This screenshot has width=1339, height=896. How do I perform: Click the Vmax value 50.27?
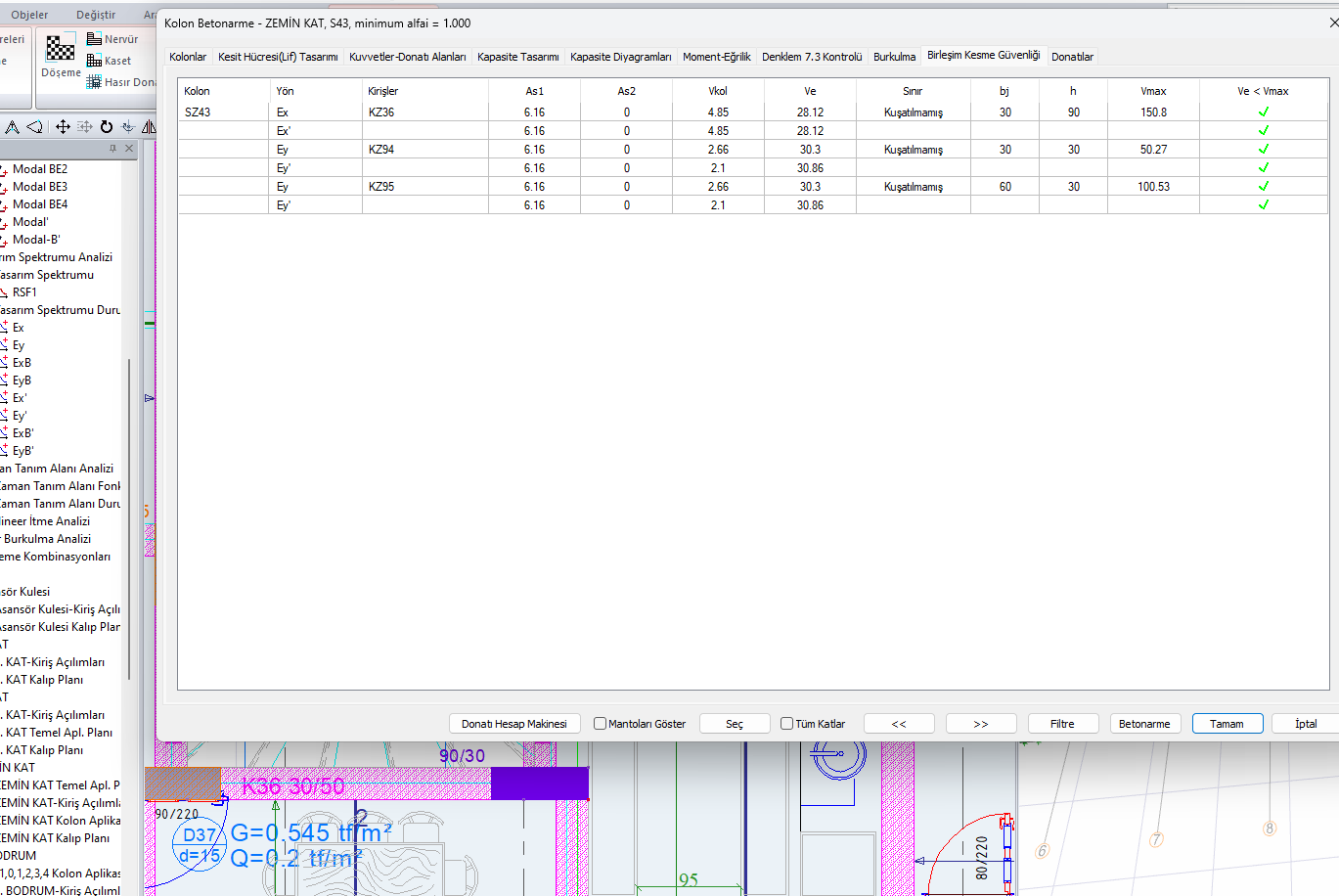tap(1154, 150)
